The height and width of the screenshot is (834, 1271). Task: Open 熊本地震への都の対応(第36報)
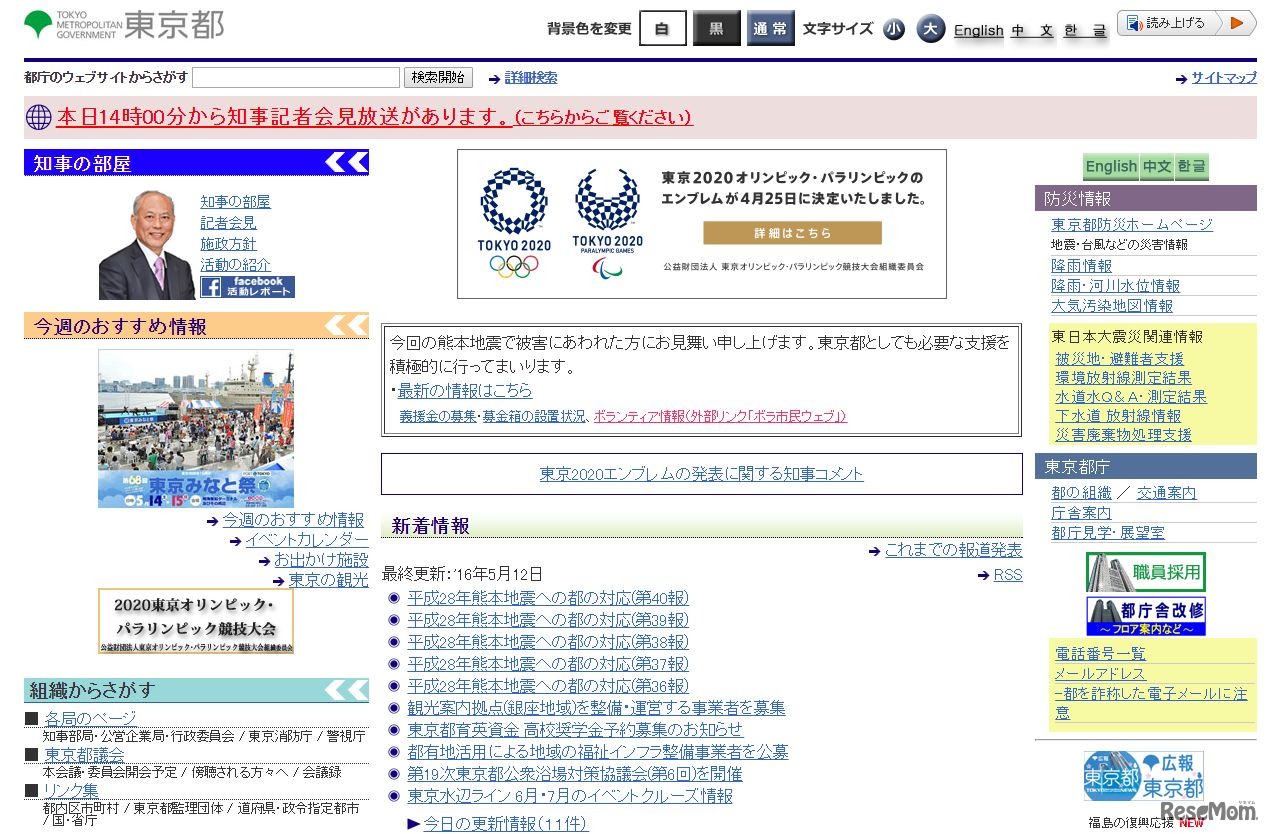[x=548, y=686]
